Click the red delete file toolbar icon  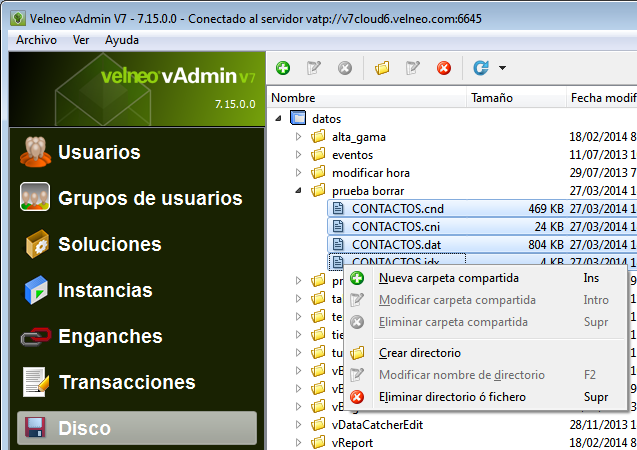[x=444, y=68]
